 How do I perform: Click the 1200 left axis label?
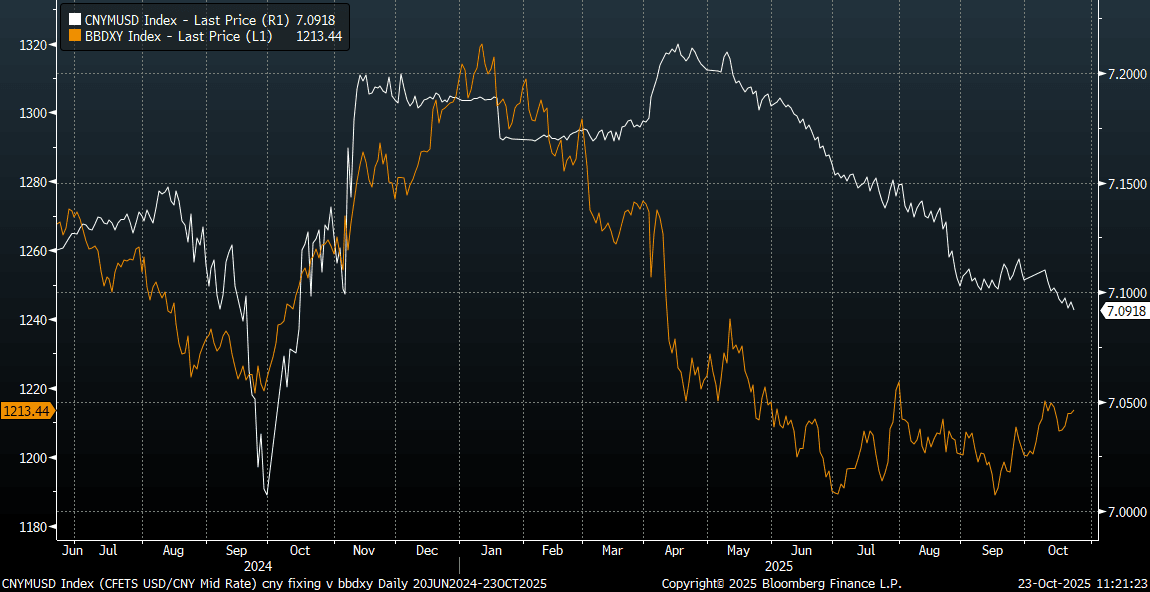click(34, 458)
